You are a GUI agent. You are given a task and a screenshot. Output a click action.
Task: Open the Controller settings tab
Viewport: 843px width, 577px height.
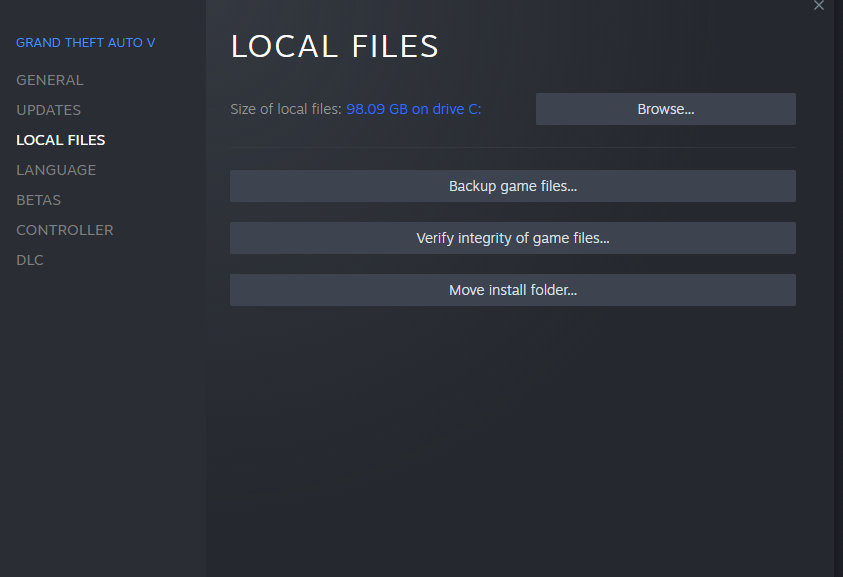tap(65, 230)
